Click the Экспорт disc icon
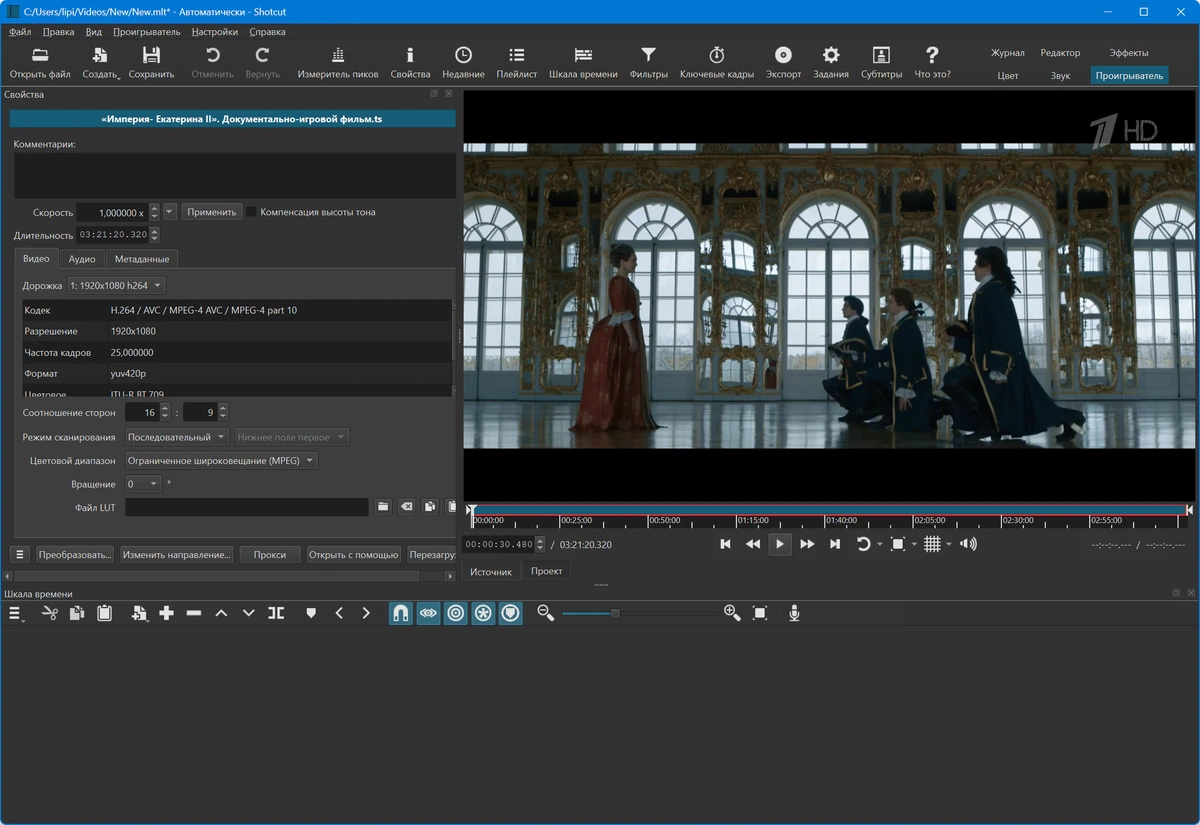The width and height of the screenshot is (1200, 825). 783,62
